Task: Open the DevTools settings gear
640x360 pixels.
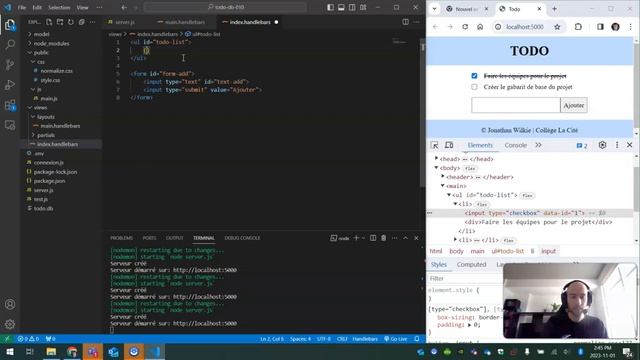Action: 602,145
